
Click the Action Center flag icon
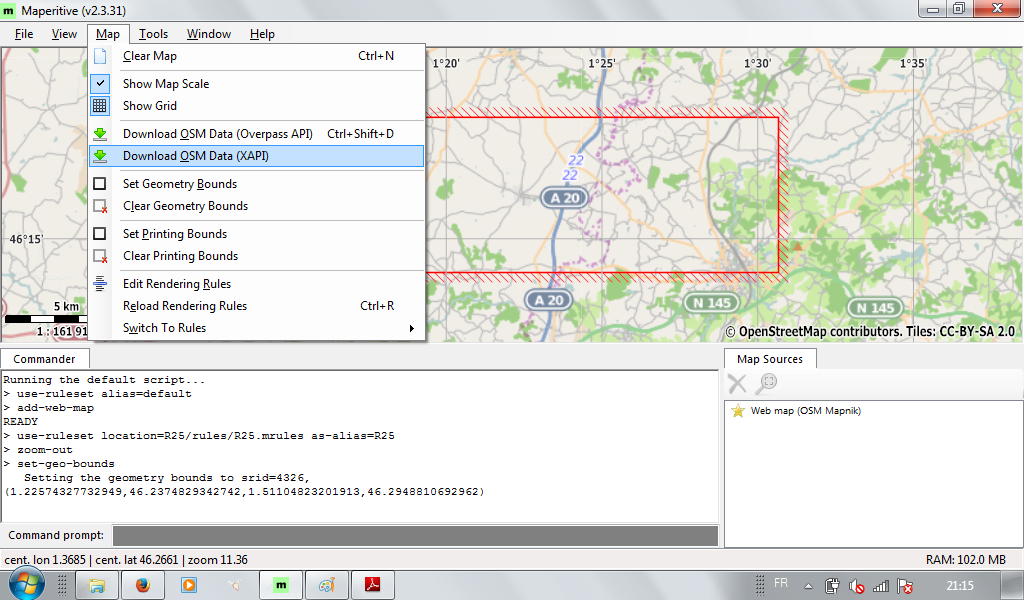[x=905, y=586]
